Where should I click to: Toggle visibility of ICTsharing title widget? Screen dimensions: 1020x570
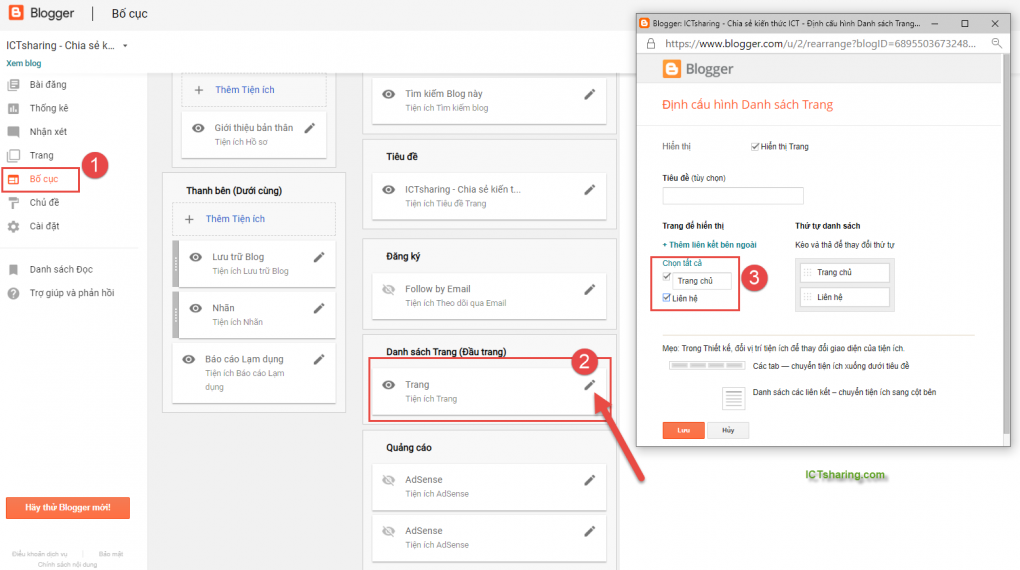388,190
